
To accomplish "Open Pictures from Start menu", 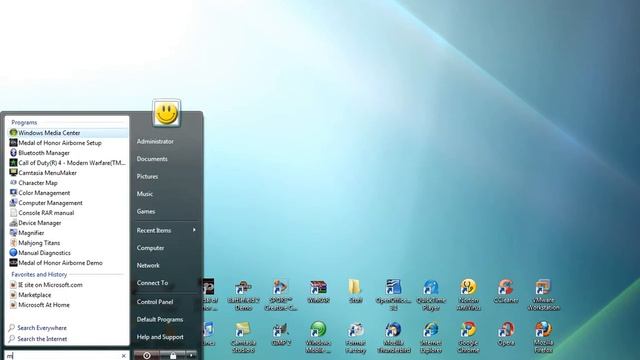I will (147, 177).
